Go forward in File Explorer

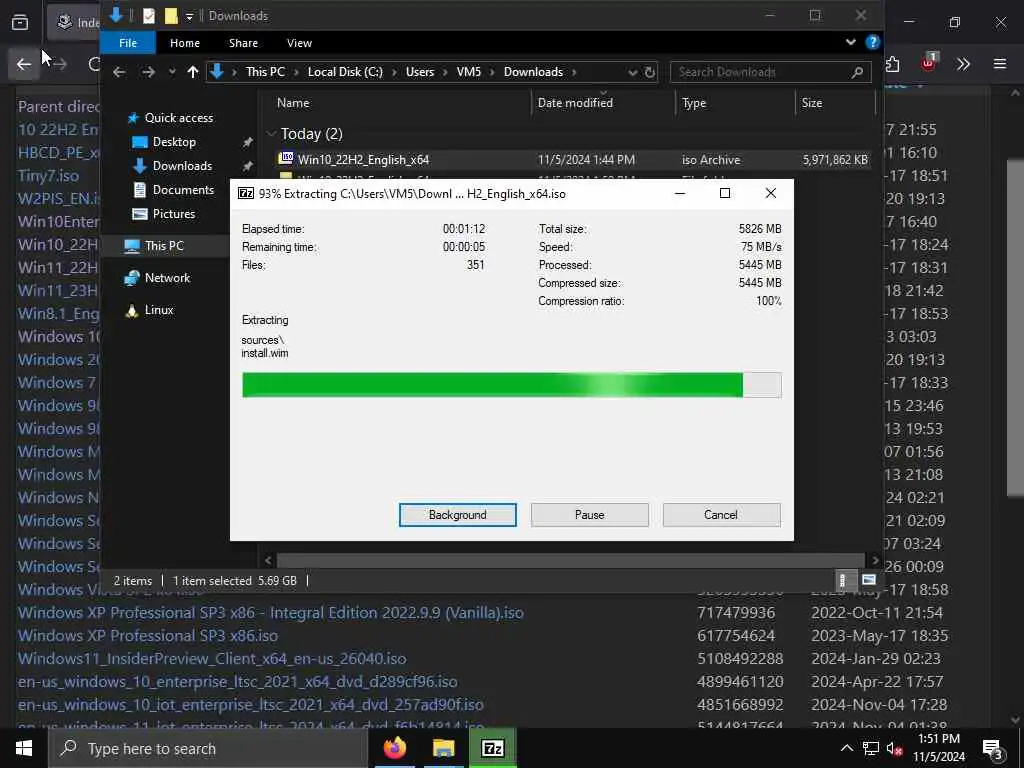click(x=148, y=72)
